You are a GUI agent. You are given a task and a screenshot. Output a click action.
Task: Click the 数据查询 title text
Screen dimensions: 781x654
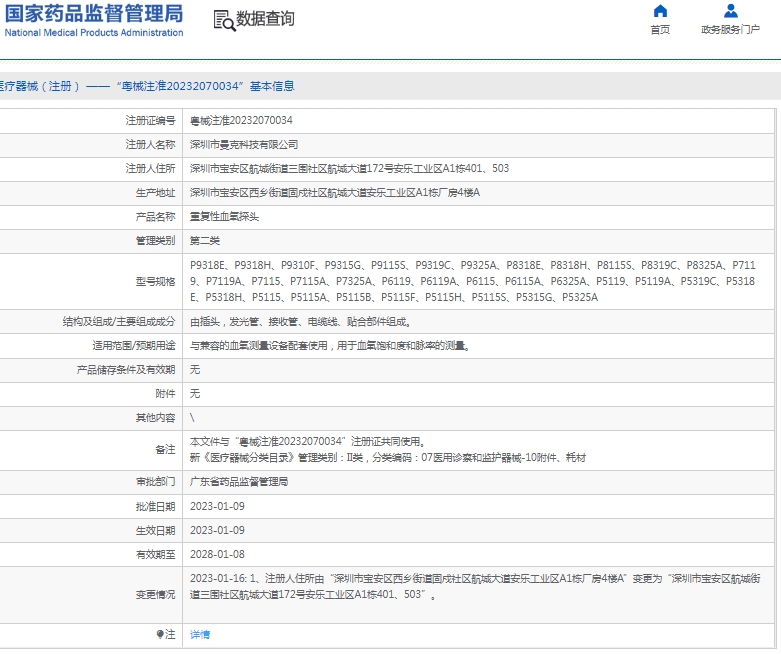coord(265,19)
